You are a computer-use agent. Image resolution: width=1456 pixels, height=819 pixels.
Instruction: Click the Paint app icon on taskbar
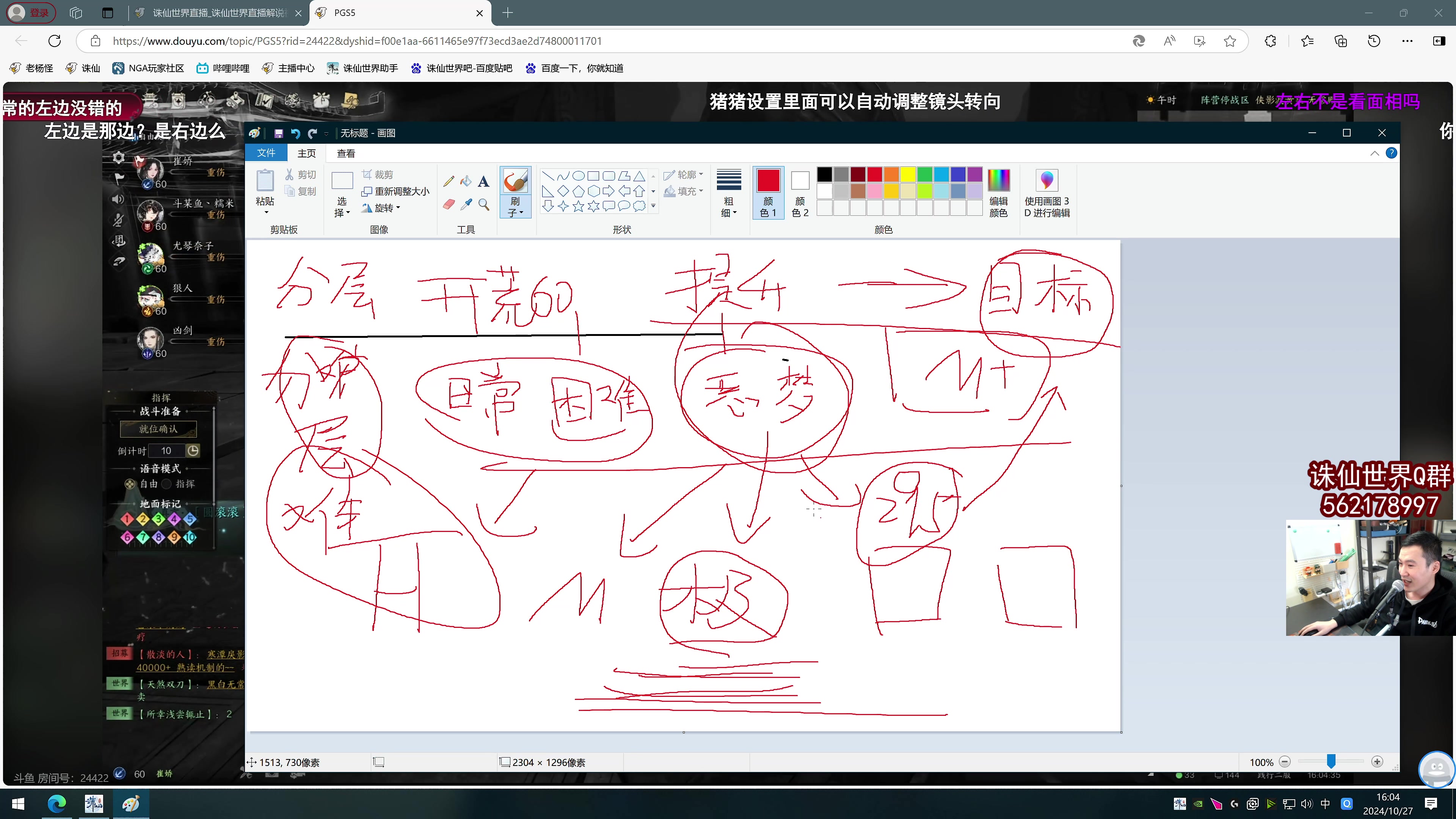131,804
